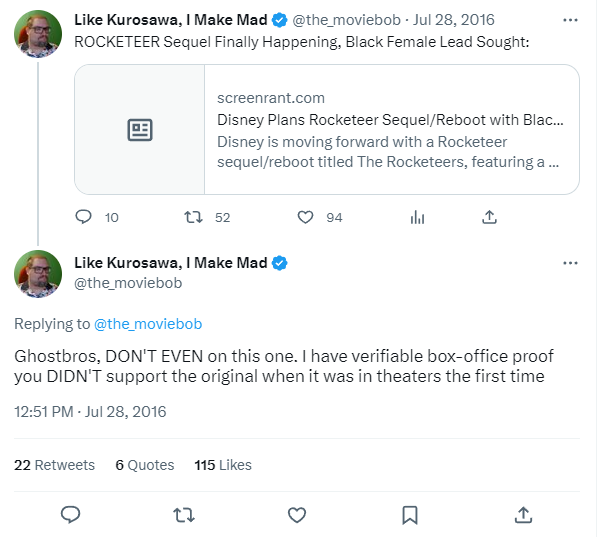Share the first Rocketeer tweet
602x537 pixels.
point(489,217)
